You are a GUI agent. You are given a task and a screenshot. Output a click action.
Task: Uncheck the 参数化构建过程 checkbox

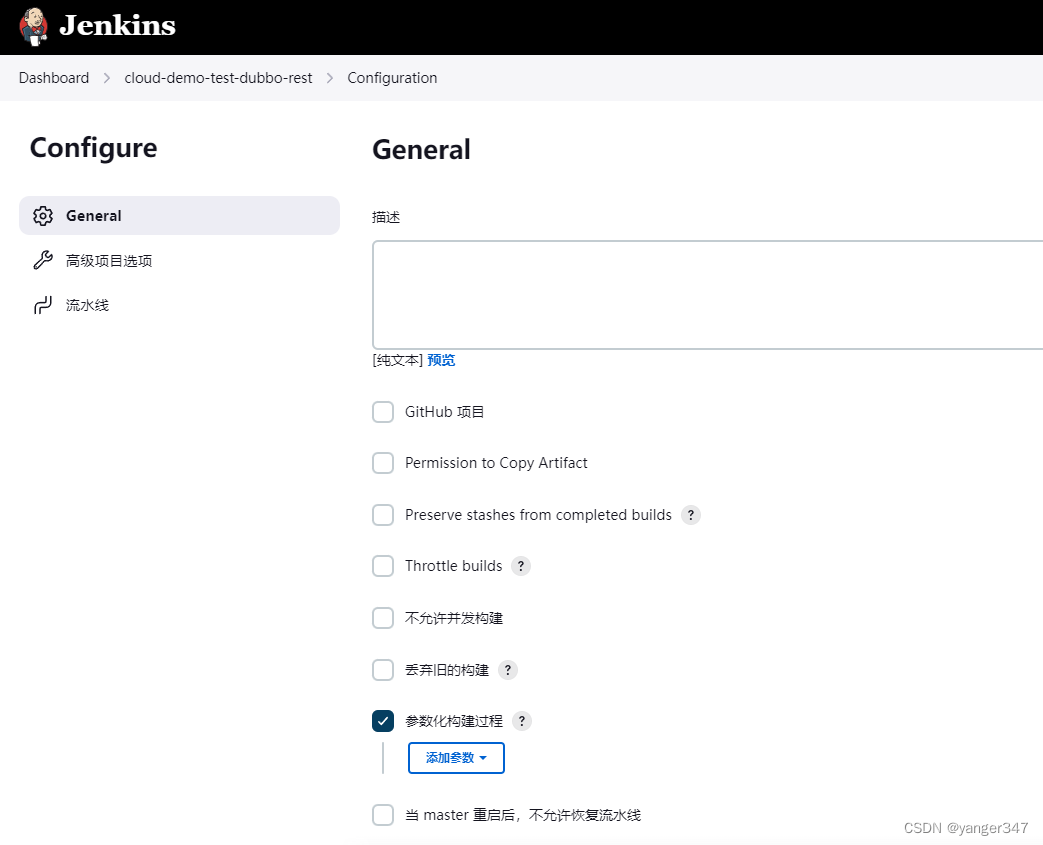[383, 721]
